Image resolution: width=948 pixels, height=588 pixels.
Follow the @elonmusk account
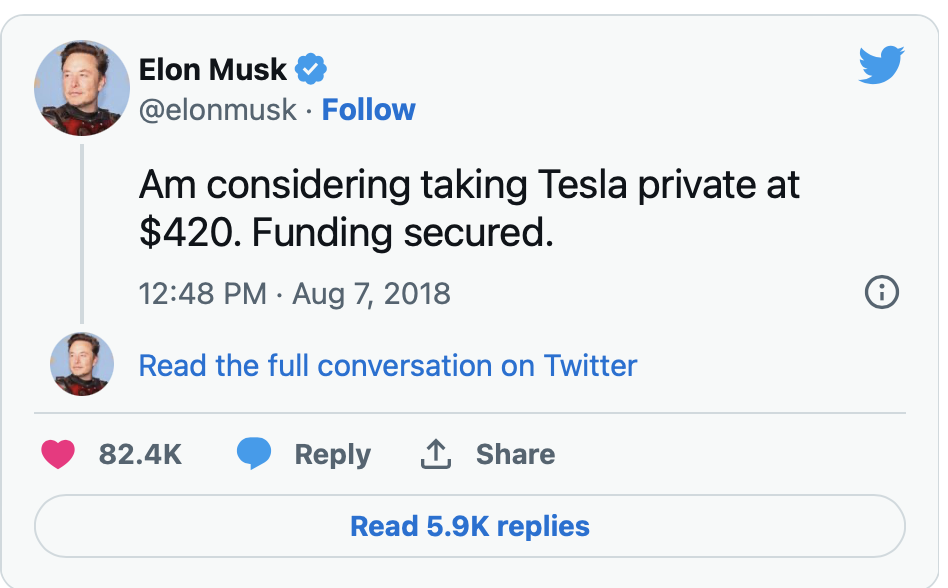(x=368, y=110)
